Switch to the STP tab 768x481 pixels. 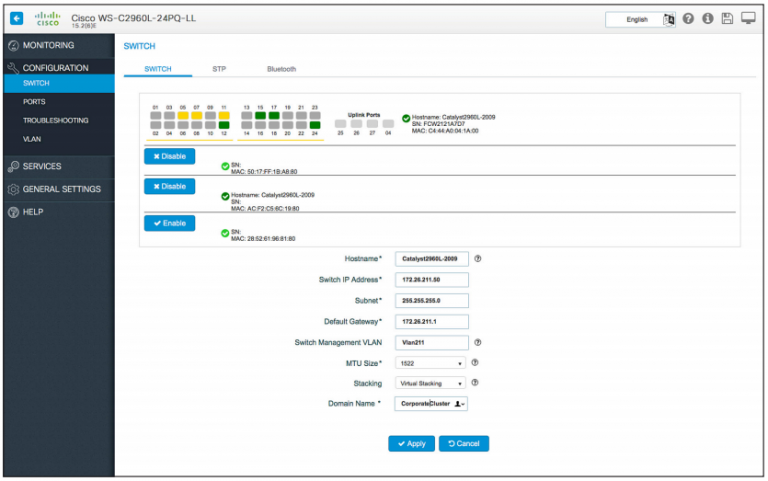tap(219, 69)
